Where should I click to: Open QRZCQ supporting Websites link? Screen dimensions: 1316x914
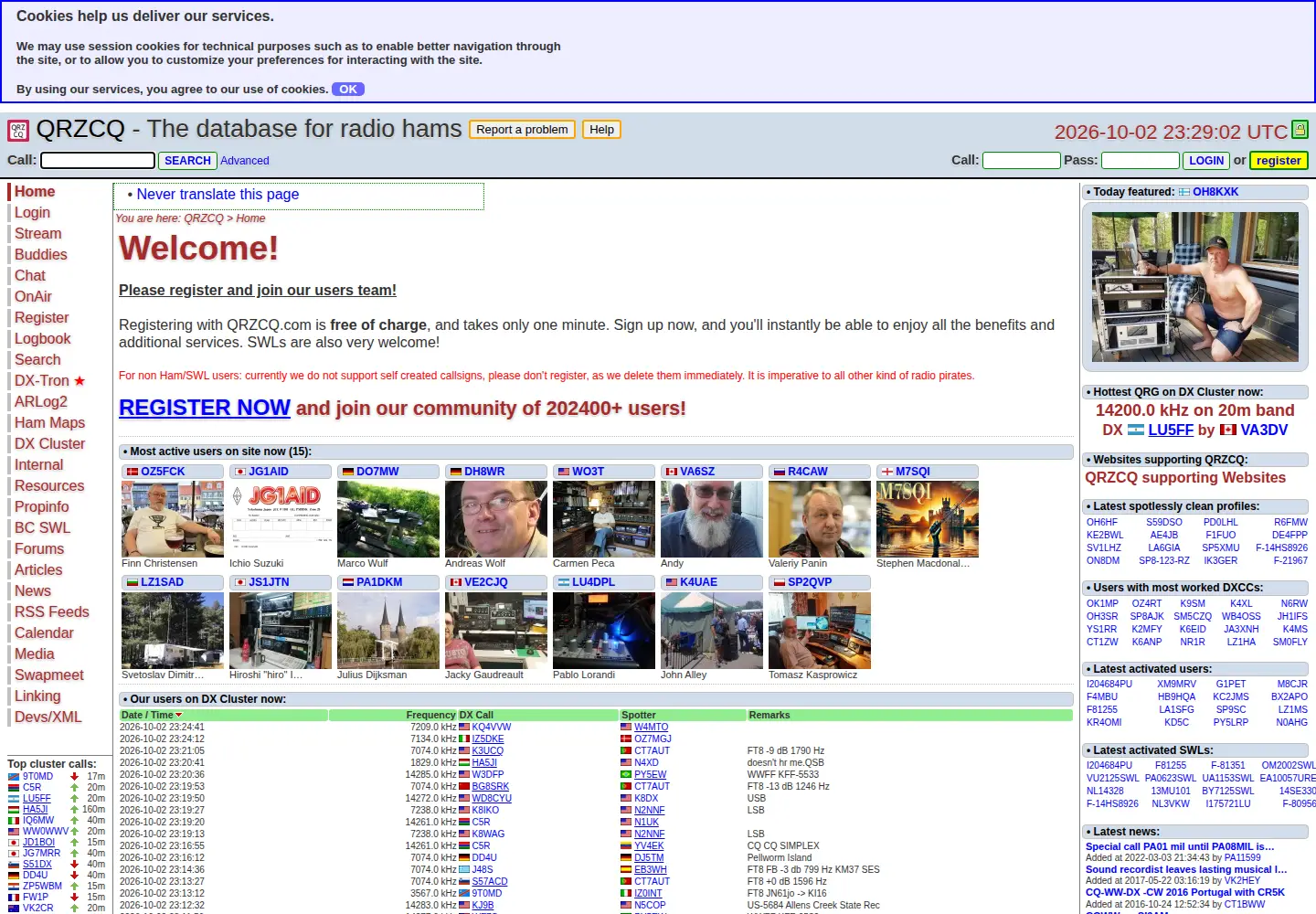coord(1185,478)
